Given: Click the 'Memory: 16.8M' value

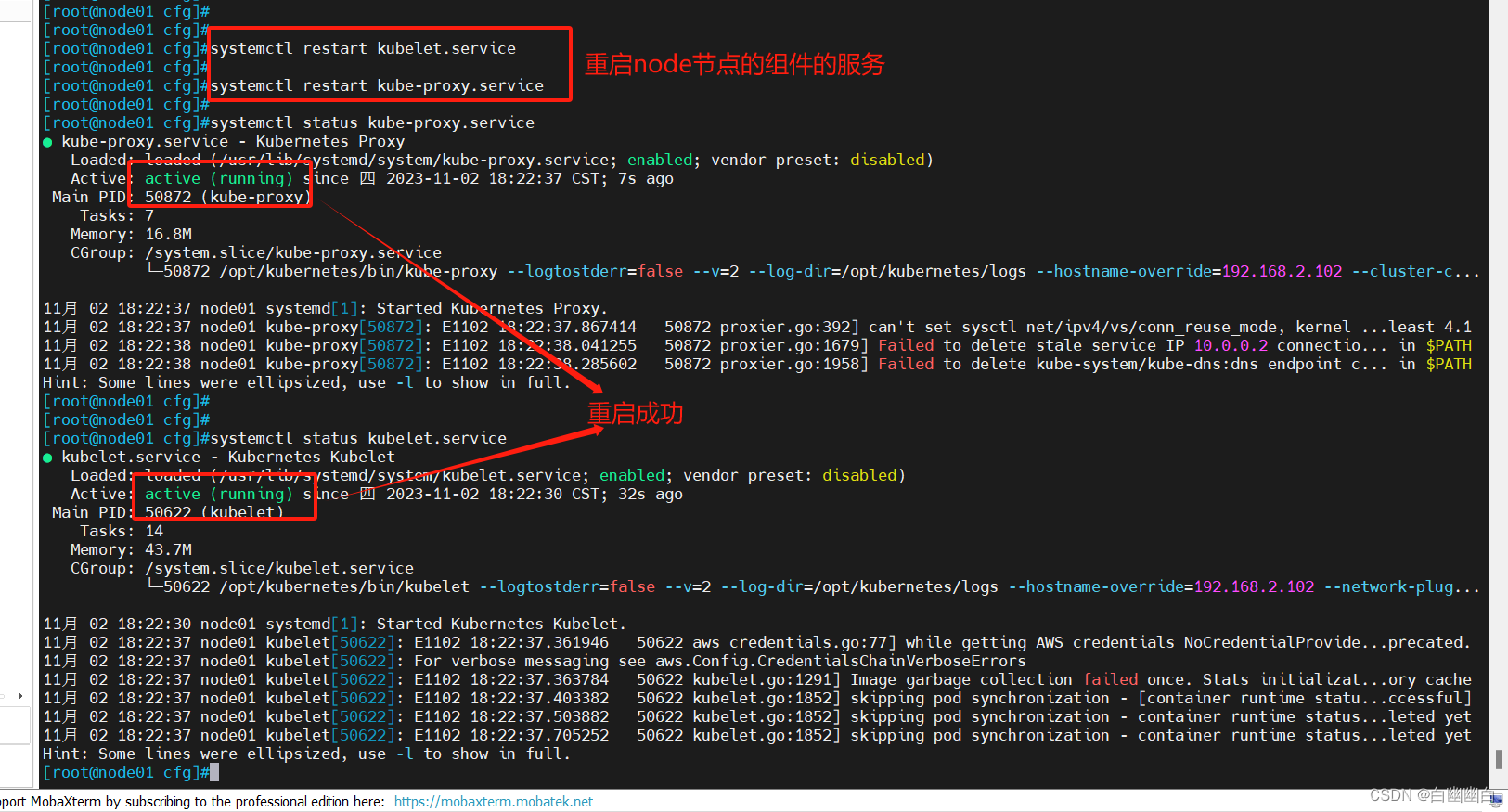Looking at the screenshot, I should (168, 234).
